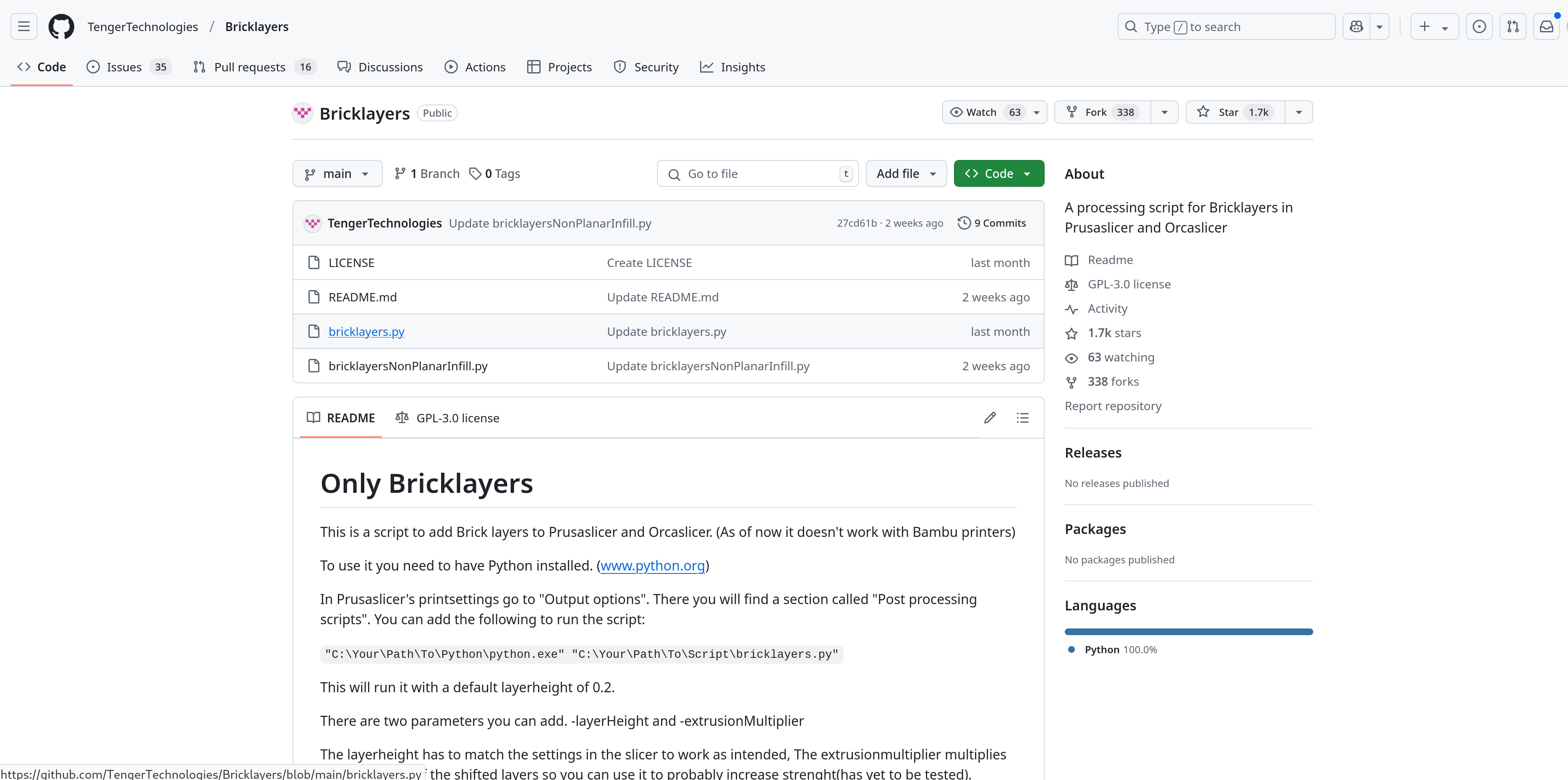This screenshot has height=780, width=1568.
Task: Open the pull requests shortcut icon in header
Action: 1513,26
